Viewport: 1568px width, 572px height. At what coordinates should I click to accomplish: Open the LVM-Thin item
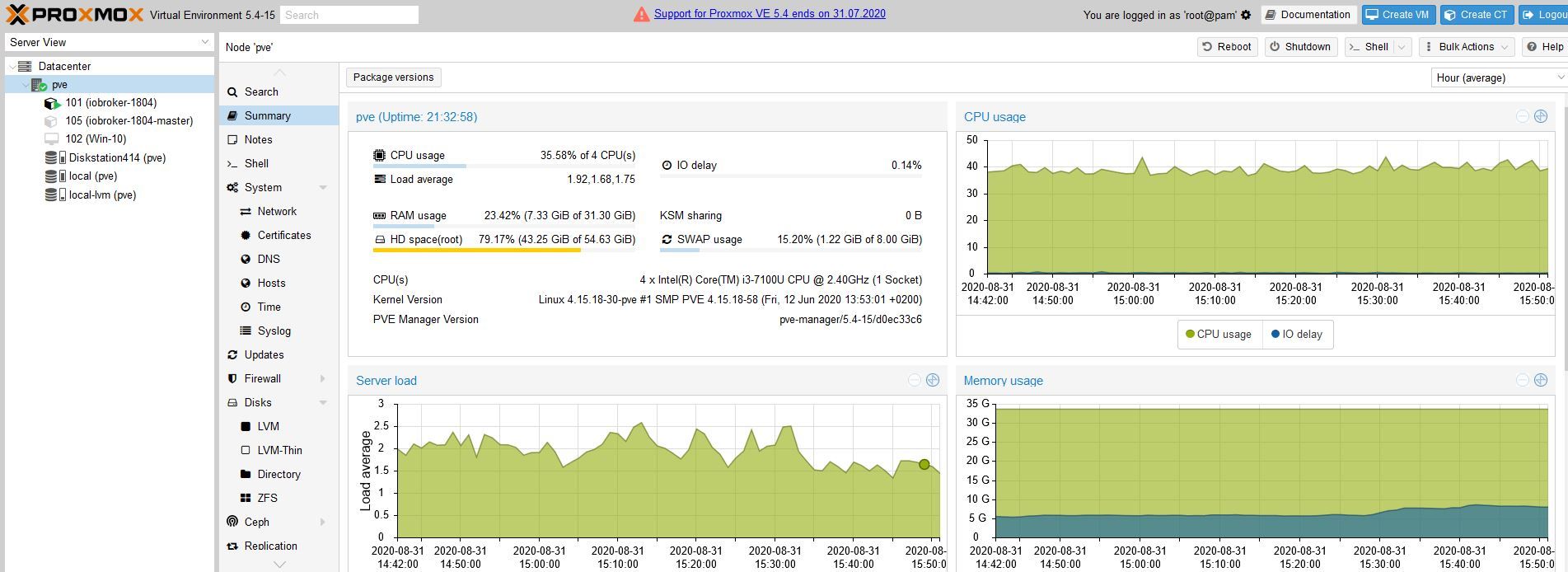[278, 450]
